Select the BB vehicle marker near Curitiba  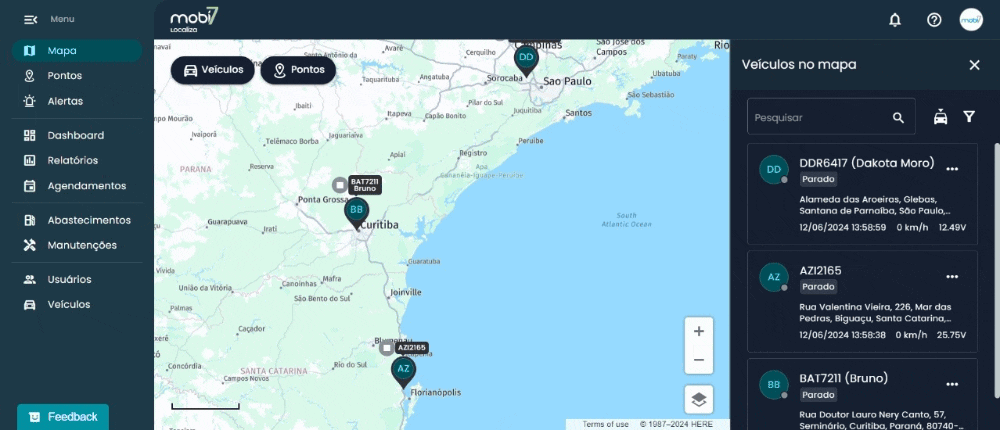tap(357, 213)
